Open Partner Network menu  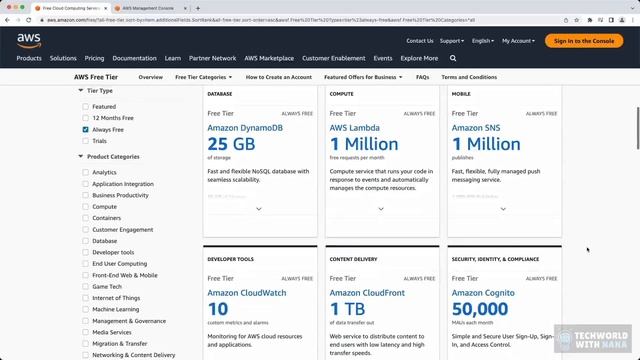[212, 58]
